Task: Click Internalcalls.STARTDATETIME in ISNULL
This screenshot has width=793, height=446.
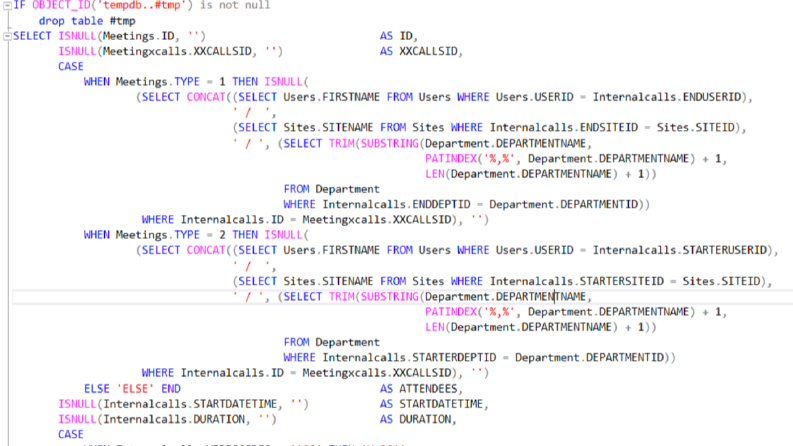Action: [190, 404]
